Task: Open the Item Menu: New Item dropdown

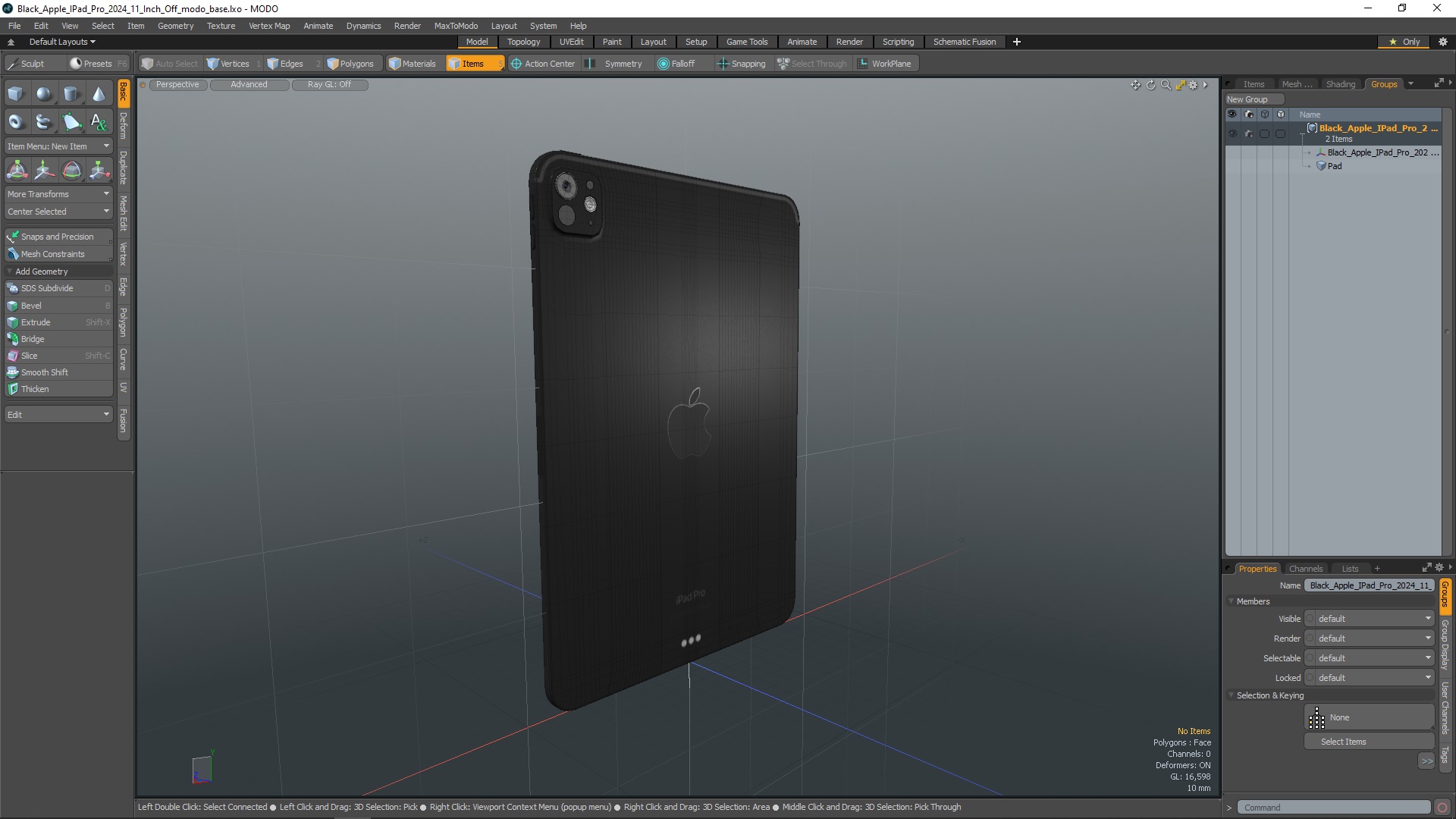Action: (x=58, y=146)
